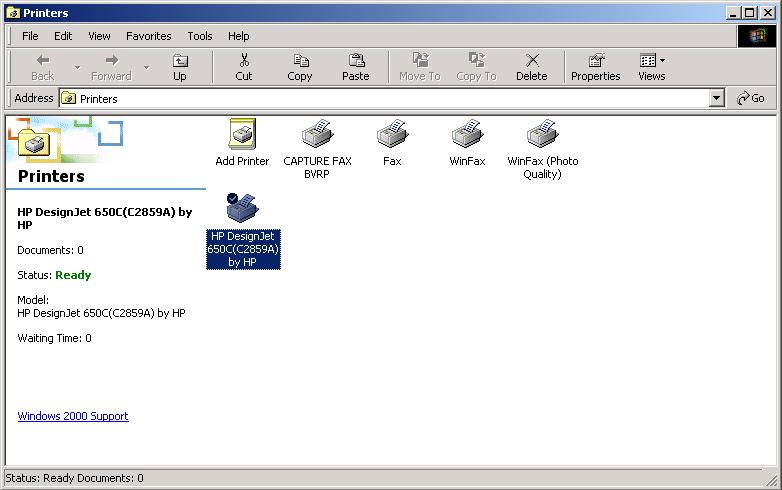Go up one folder level
The height and width of the screenshot is (490, 782).
[180, 68]
